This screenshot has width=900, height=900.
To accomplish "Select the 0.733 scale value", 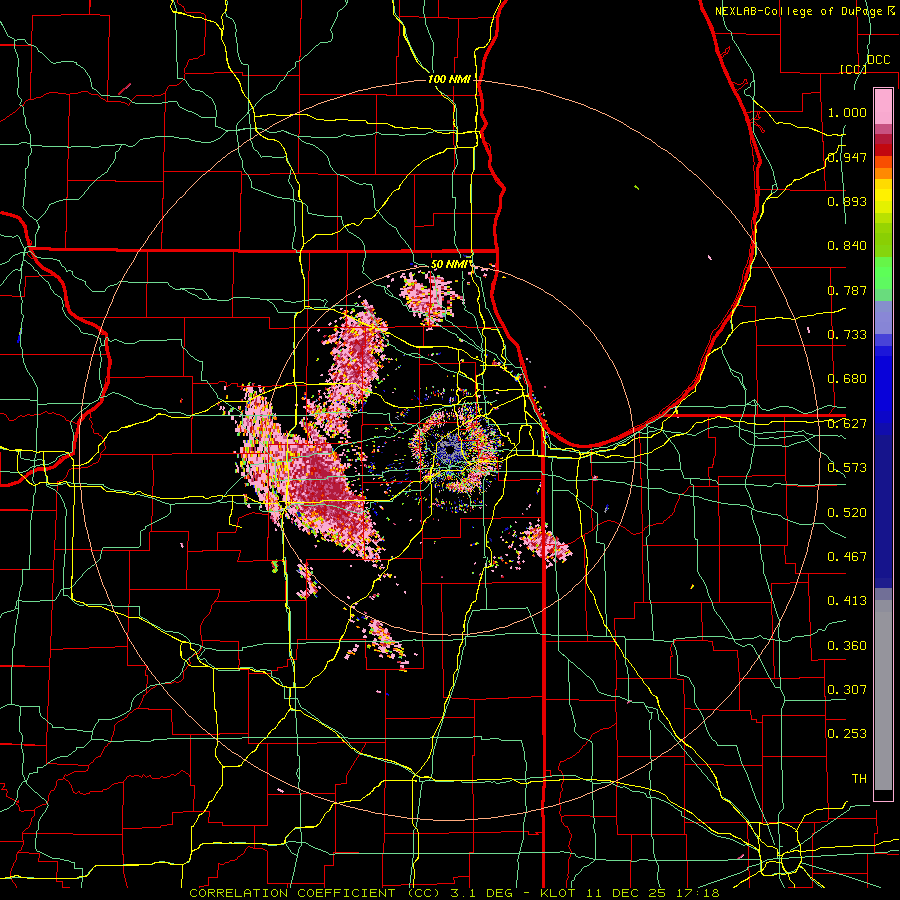I will tap(847, 335).
